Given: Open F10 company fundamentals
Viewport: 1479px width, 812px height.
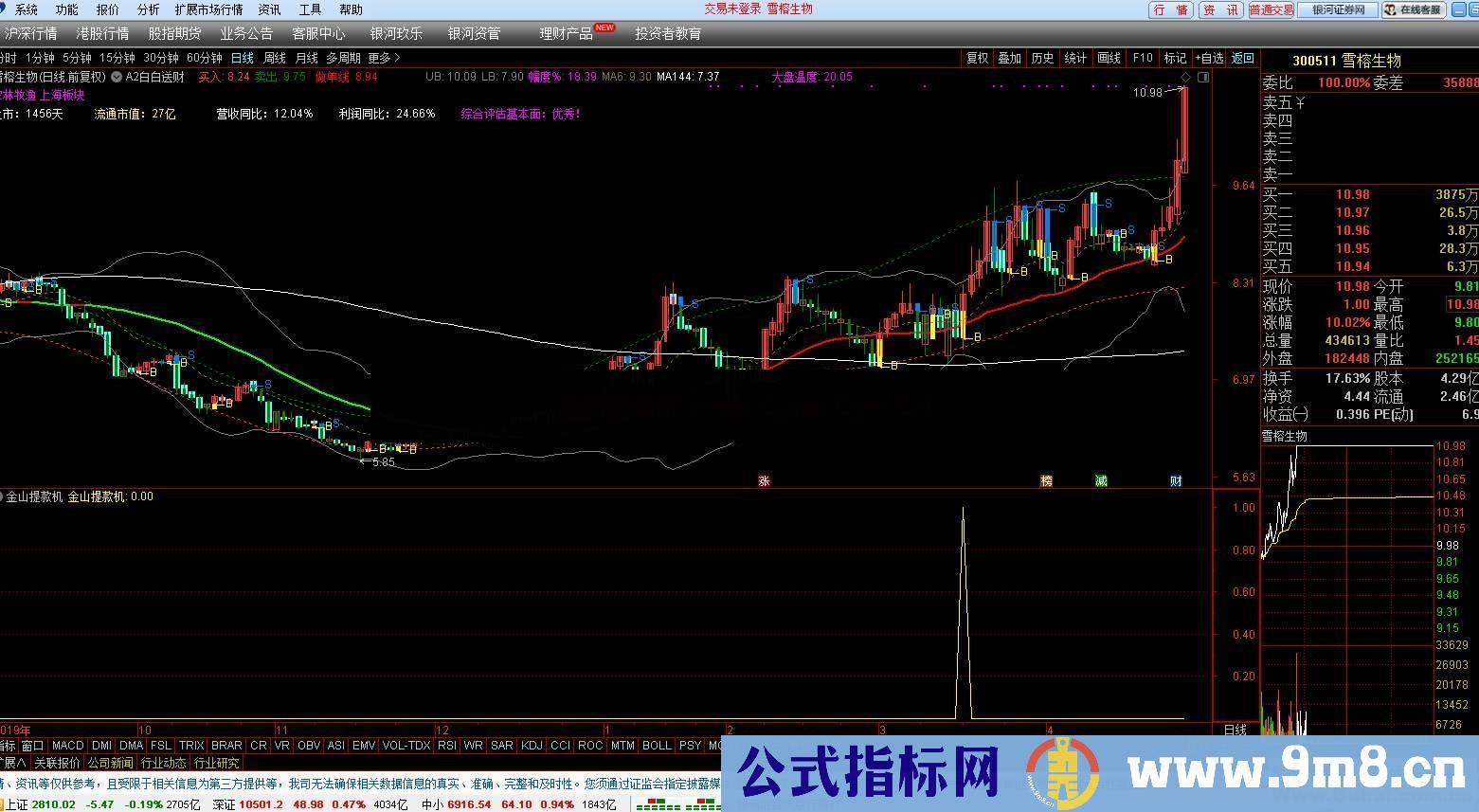Looking at the screenshot, I should [x=1142, y=58].
